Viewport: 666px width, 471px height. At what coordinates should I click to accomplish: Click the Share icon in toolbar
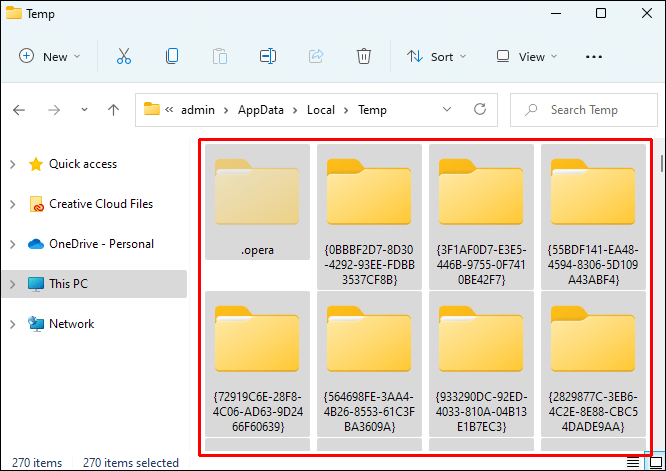[x=316, y=56]
